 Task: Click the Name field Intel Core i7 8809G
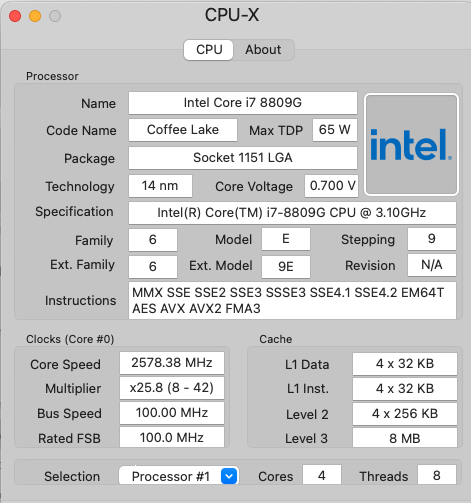243,103
